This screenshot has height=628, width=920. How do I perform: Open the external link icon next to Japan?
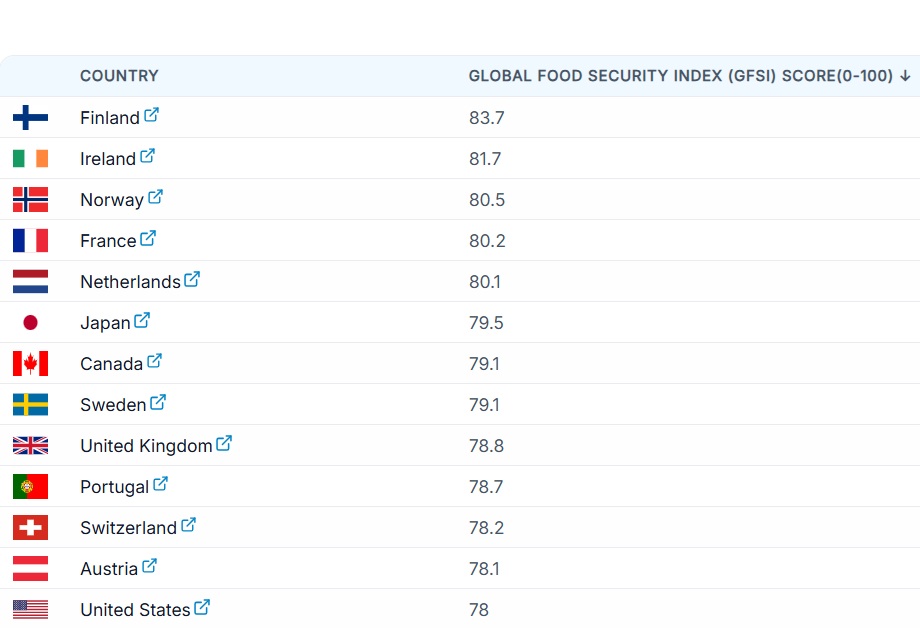tap(142, 320)
